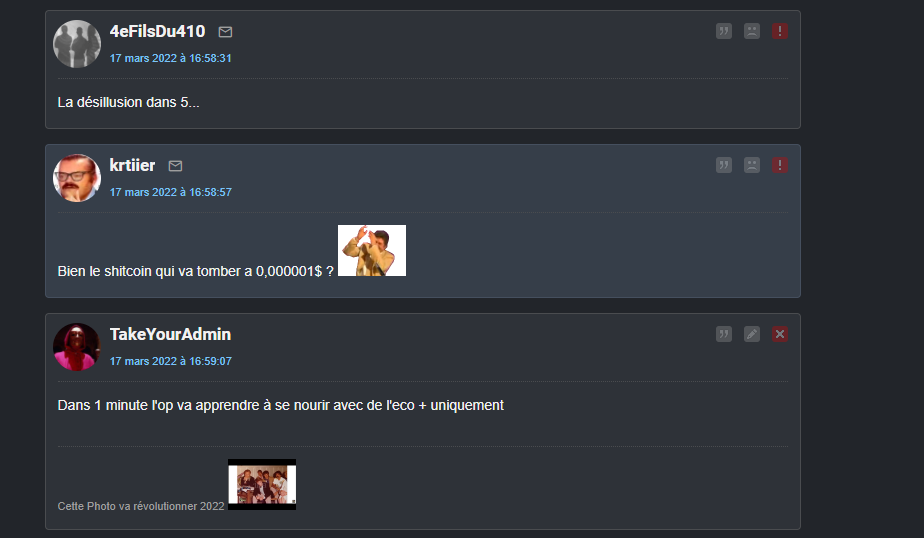Open TakeYourAdmin username profile link

tap(170, 334)
